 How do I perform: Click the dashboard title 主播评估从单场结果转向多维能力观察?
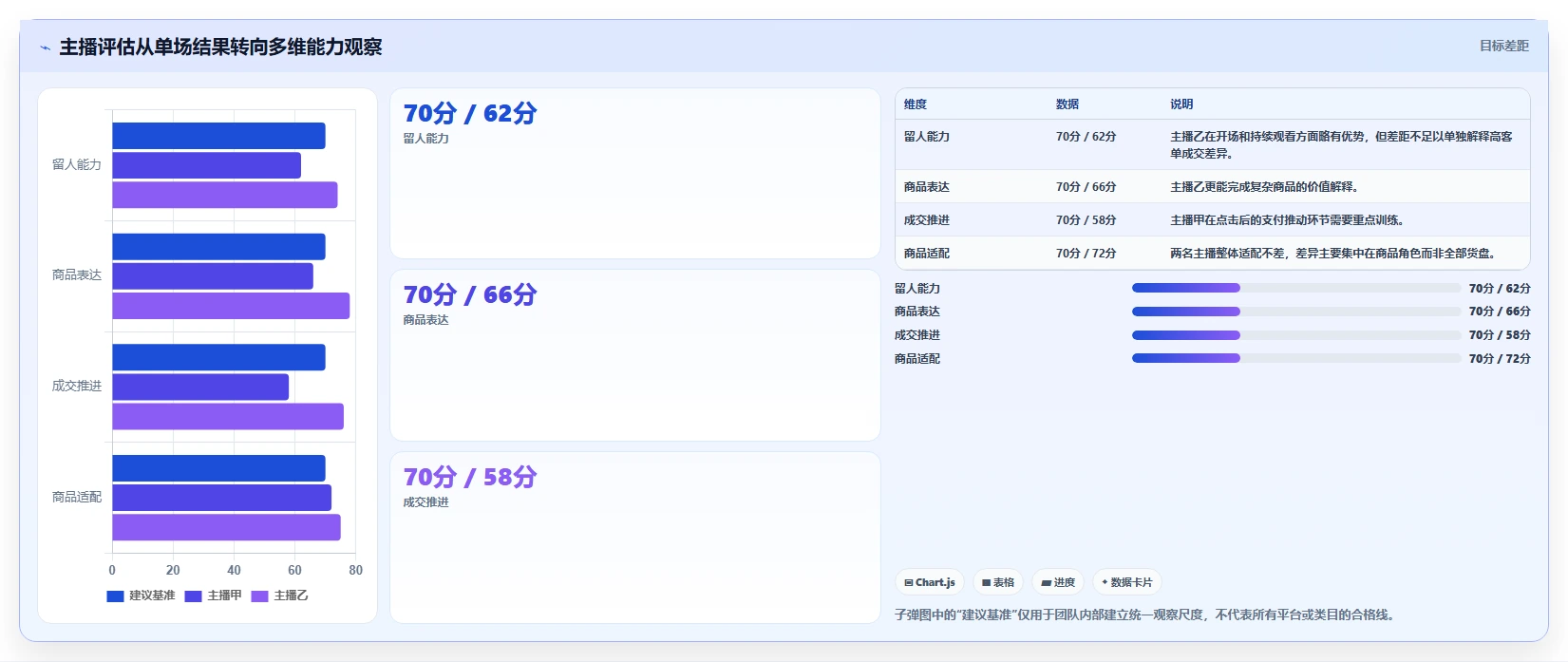pyautogui.click(x=220, y=47)
